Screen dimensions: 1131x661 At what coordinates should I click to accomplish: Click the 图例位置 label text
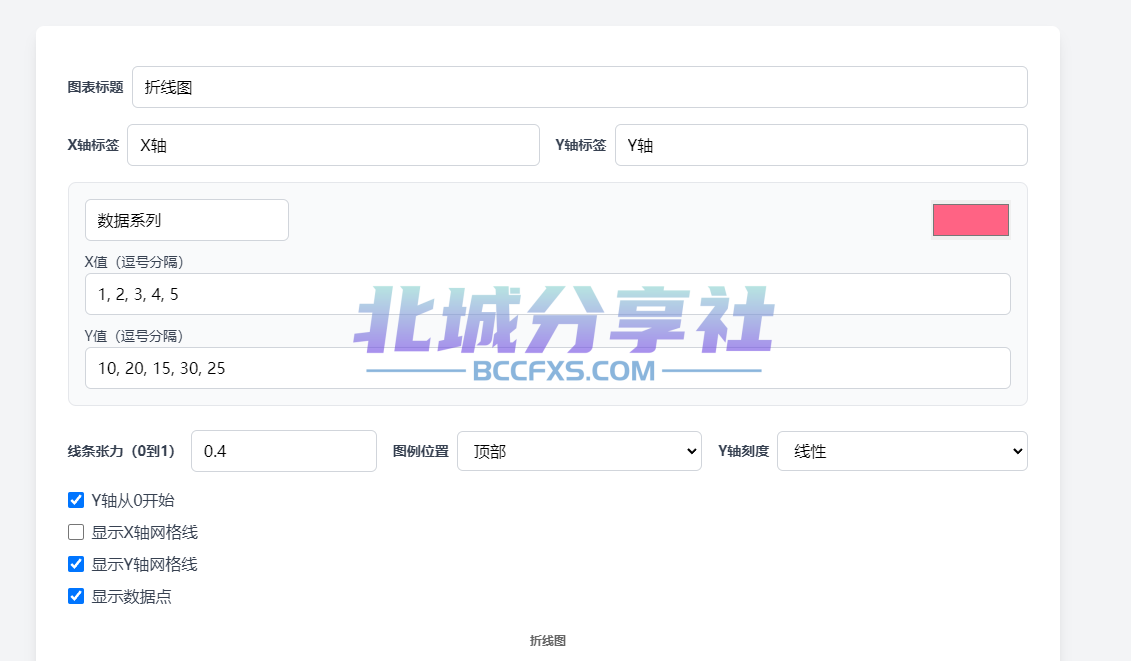(421, 451)
